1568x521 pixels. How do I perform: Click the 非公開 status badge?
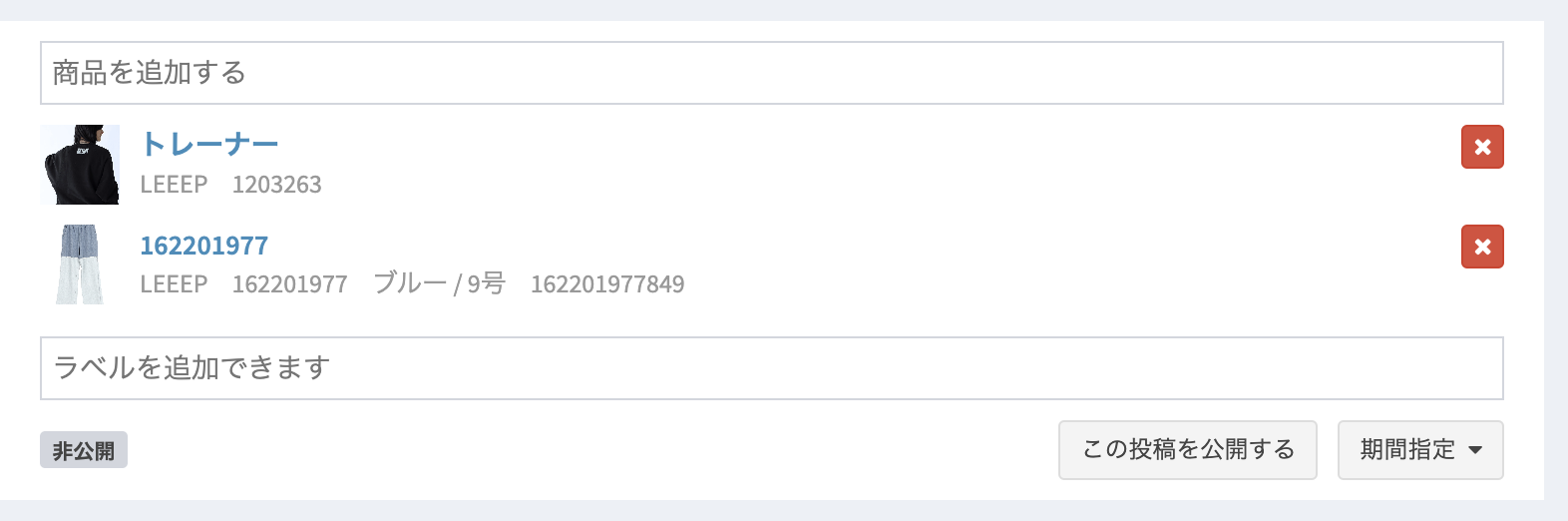tap(84, 450)
